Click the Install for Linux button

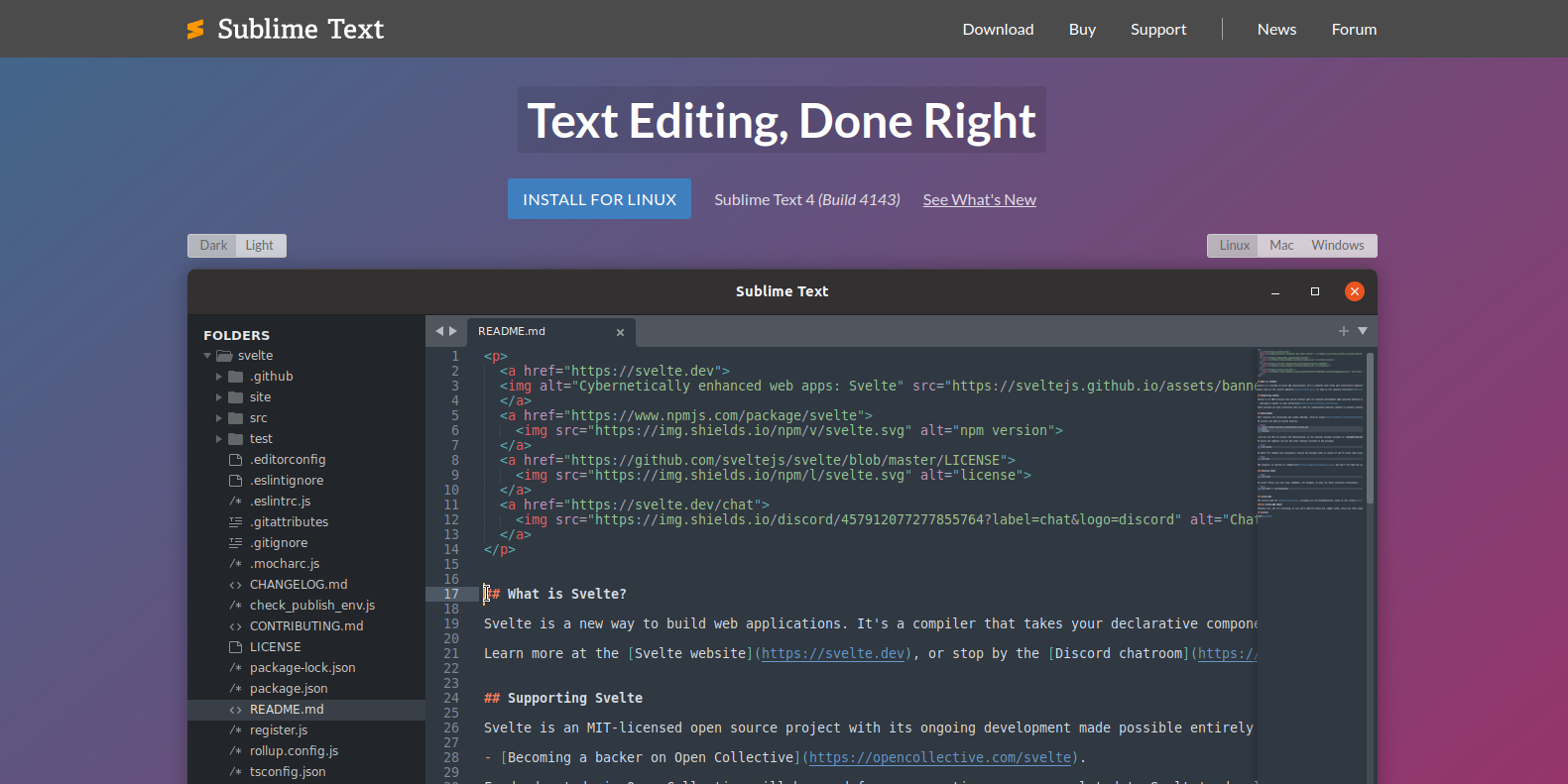coord(599,199)
